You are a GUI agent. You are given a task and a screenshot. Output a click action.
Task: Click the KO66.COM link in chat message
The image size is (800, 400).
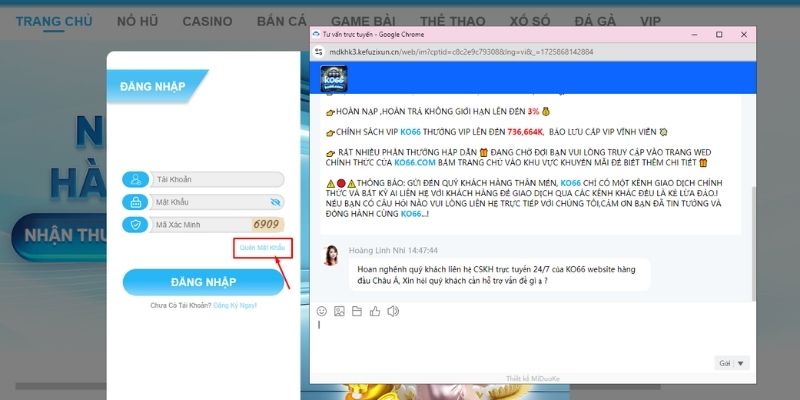pos(415,163)
